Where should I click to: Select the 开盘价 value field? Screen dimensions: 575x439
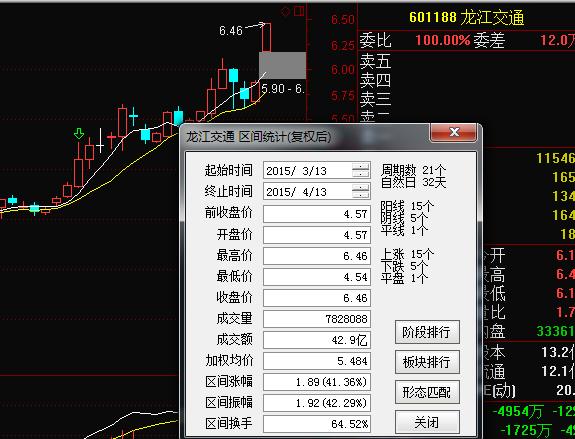pyautogui.click(x=317, y=235)
